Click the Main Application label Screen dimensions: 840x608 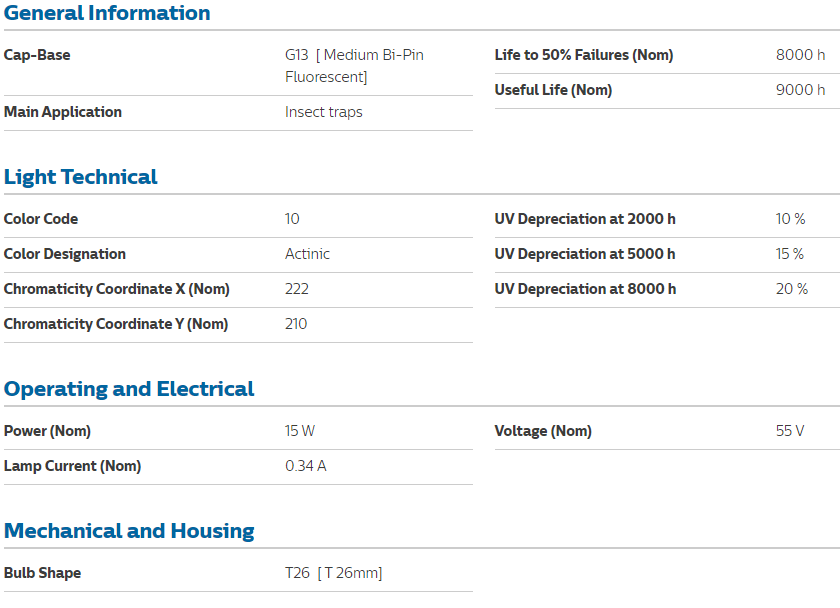[63, 112]
